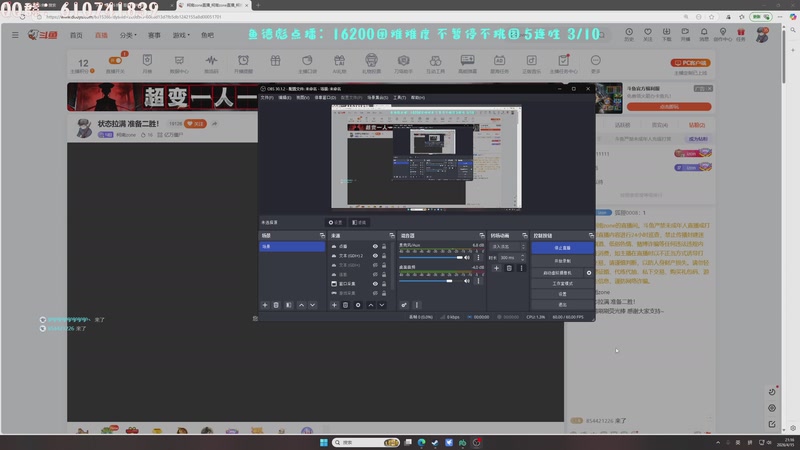Open Douyu history clock icon in header

tap(629, 34)
